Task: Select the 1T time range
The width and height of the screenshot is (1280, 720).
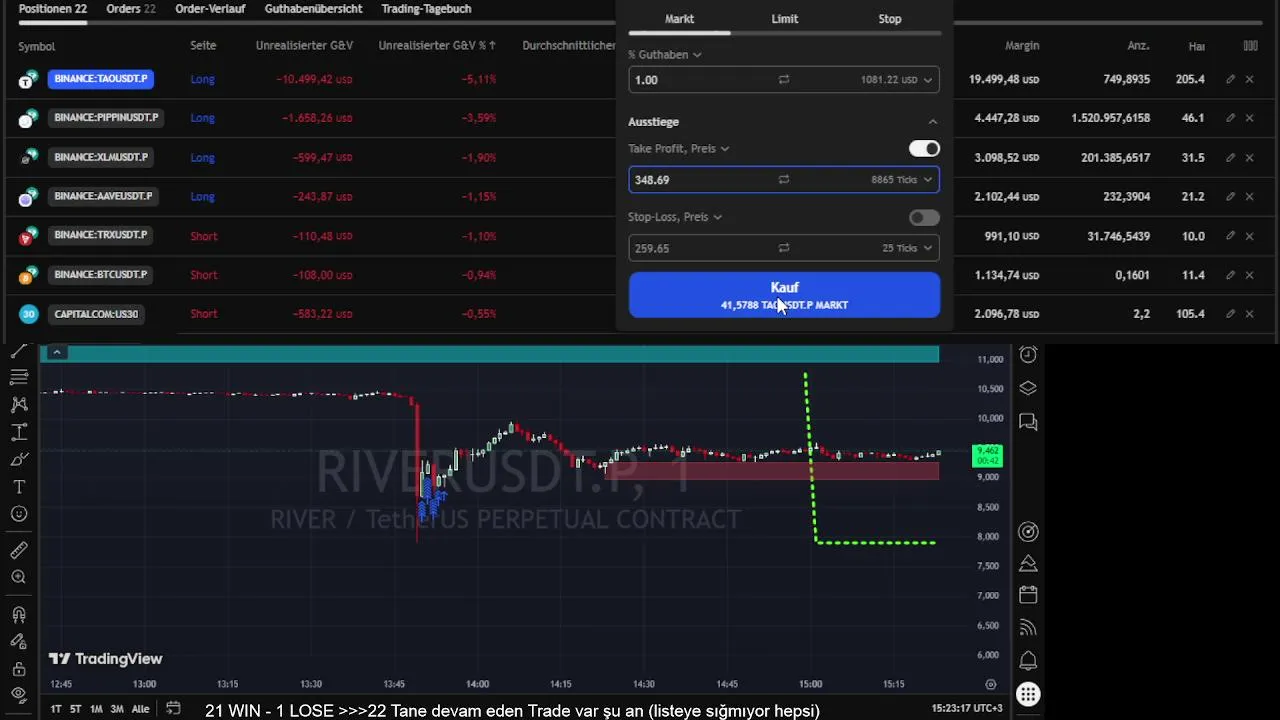Action: [56, 709]
